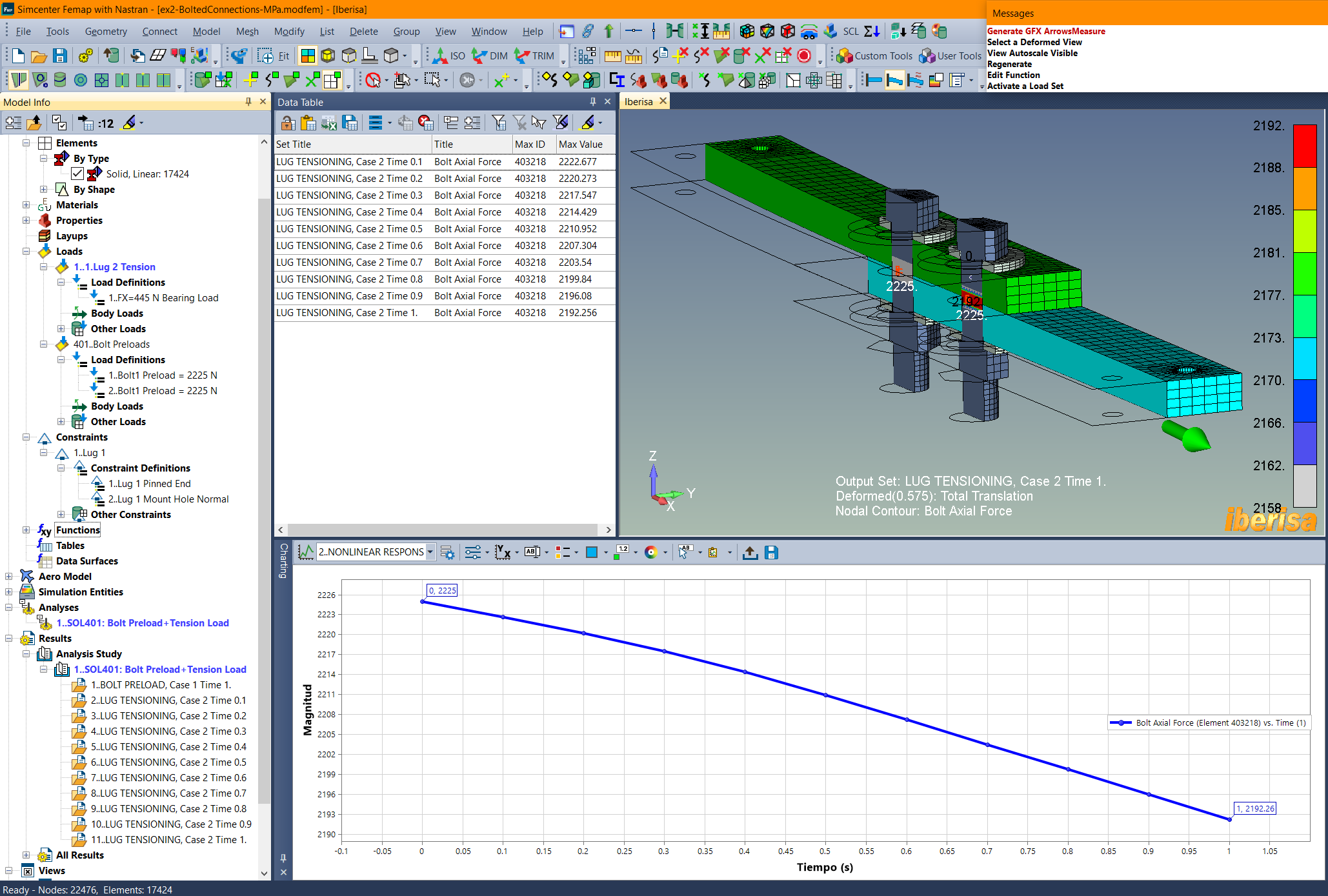1328x896 pixels.
Task: Expand the All Results tree node
Action: 26,855
